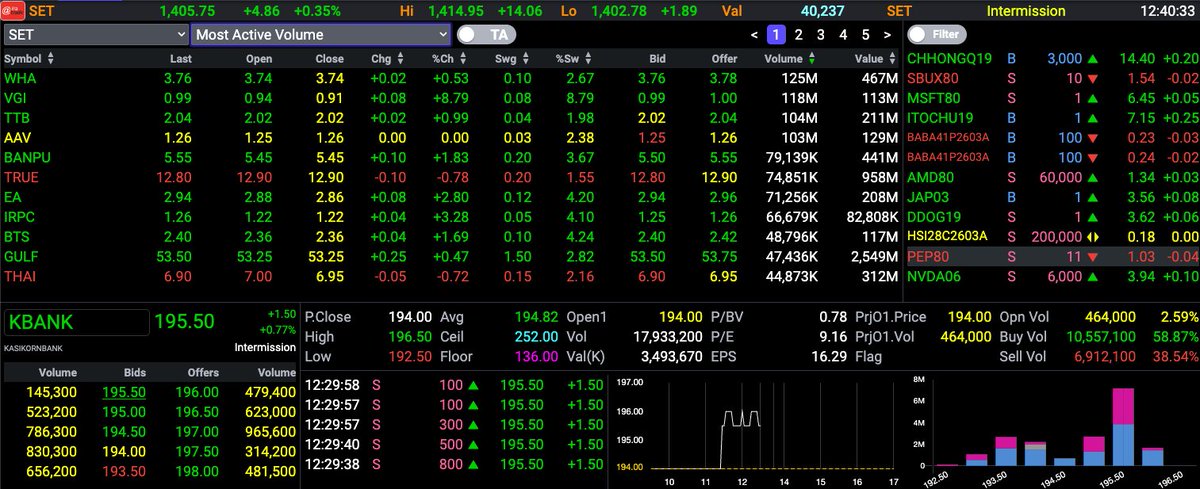
Task: Select the IRPC symbol
Action: pos(20,217)
